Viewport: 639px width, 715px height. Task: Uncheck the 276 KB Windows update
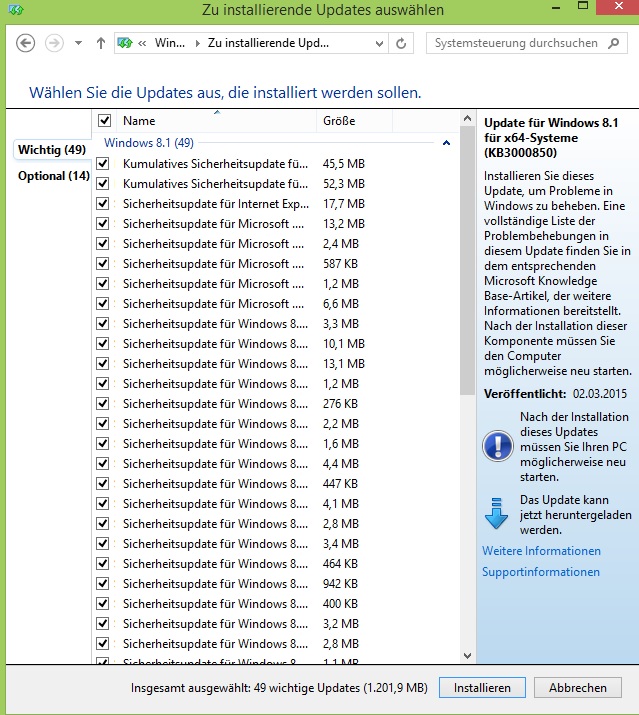coord(103,404)
